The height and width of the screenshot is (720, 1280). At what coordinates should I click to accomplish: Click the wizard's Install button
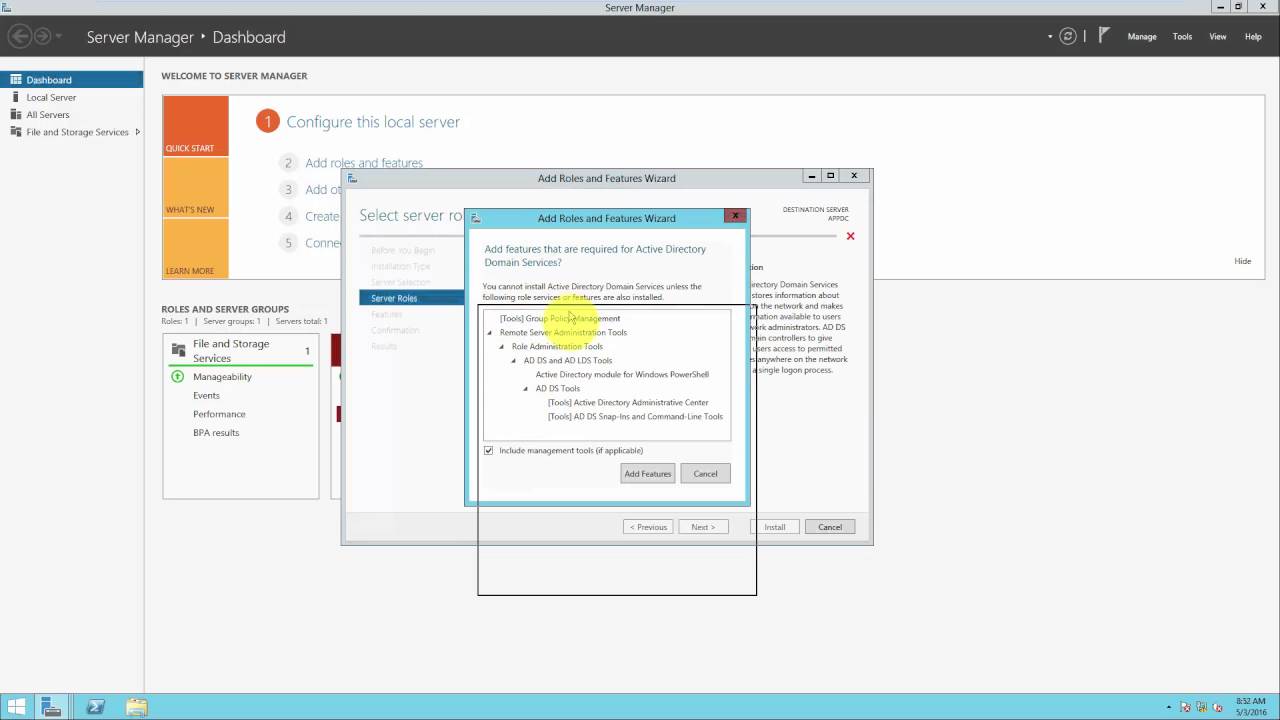coord(775,527)
